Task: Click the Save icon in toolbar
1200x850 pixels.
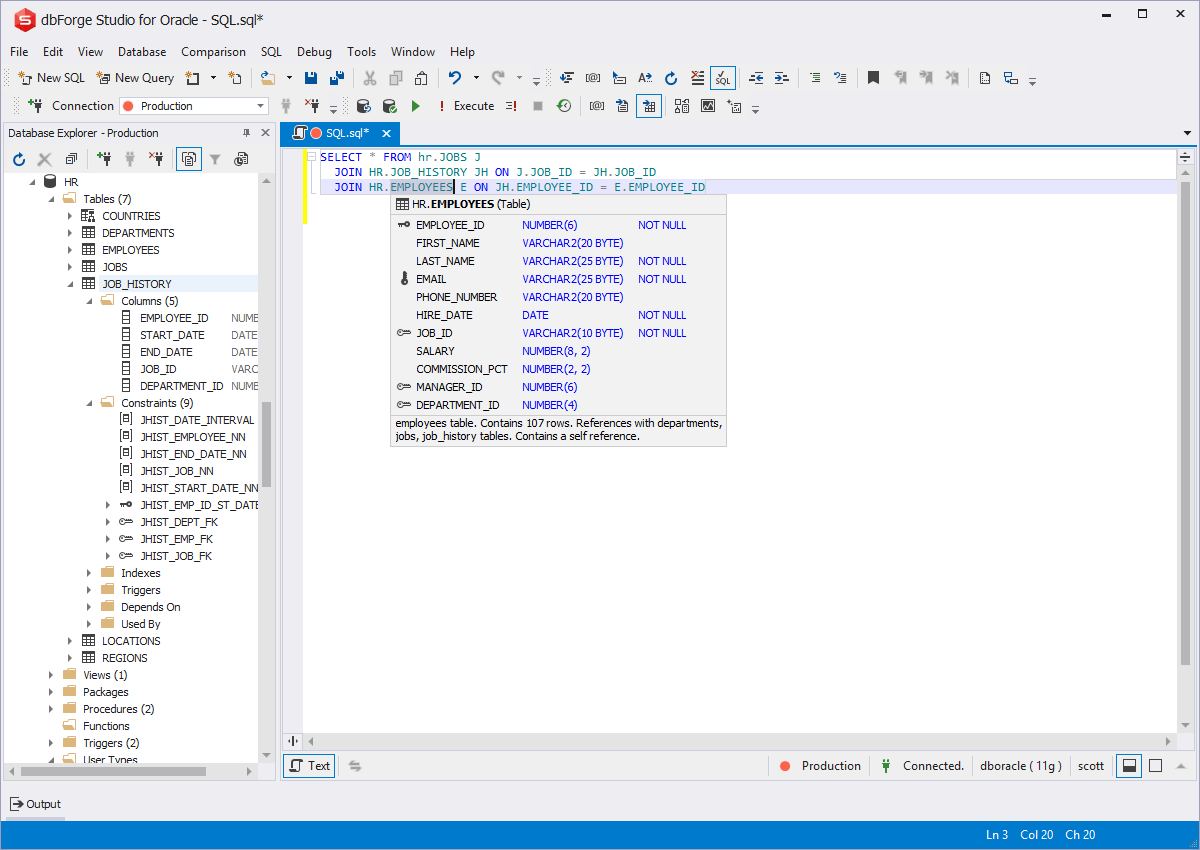Action: coord(311,78)
